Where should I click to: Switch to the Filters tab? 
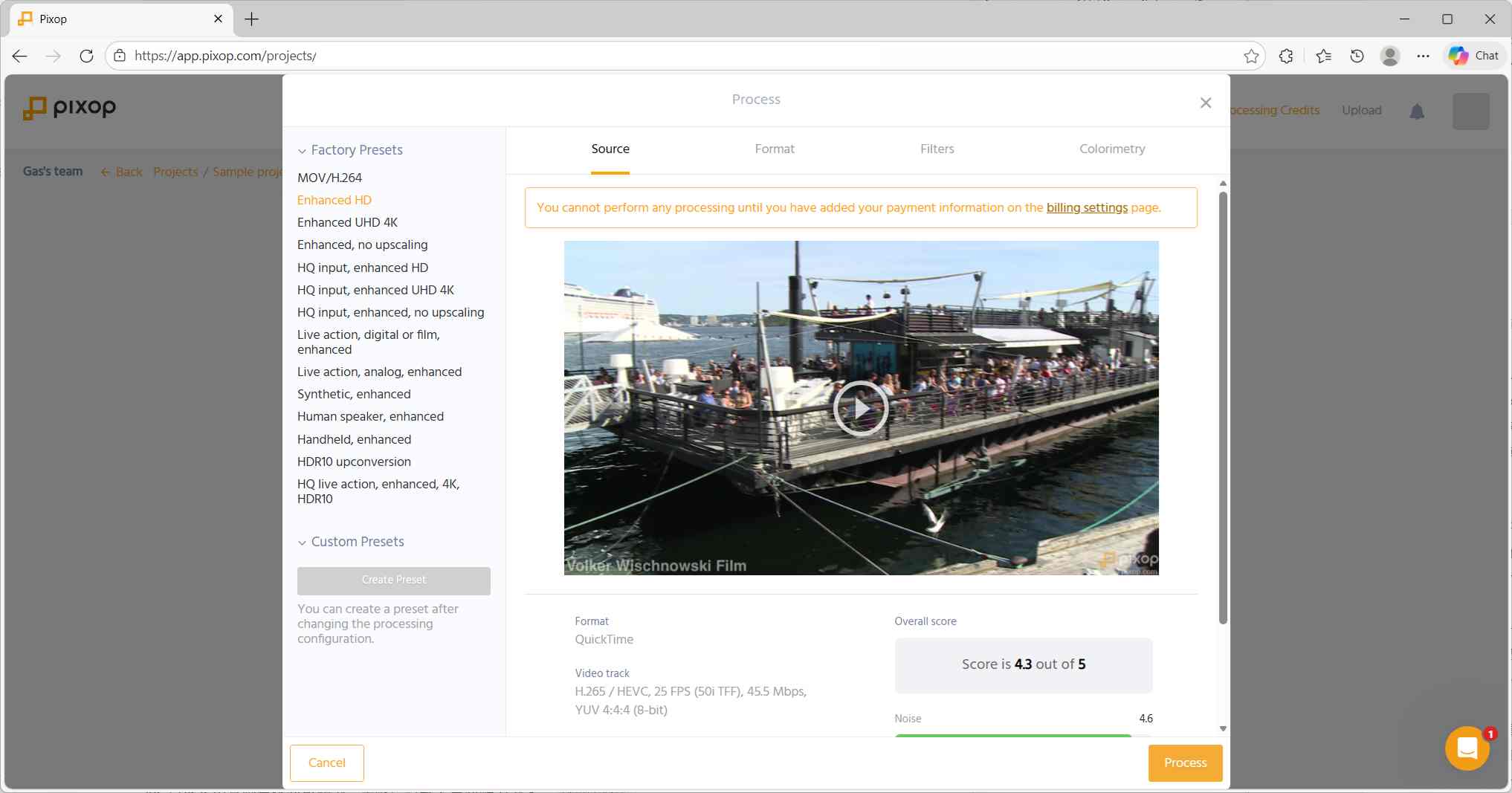(x=937, y=149)
